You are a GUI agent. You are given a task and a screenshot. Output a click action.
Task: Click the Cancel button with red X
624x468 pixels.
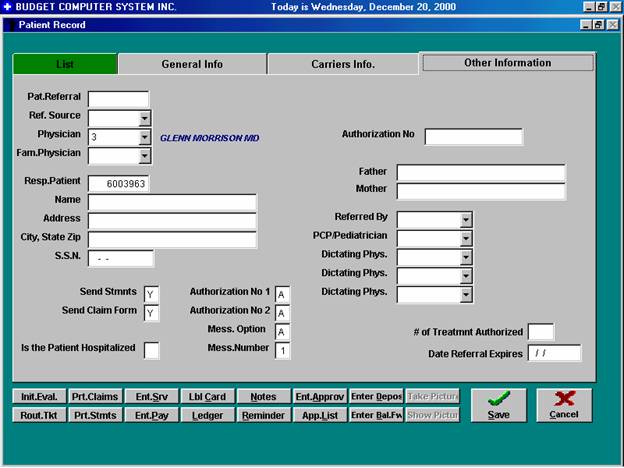tap(564, 405)
